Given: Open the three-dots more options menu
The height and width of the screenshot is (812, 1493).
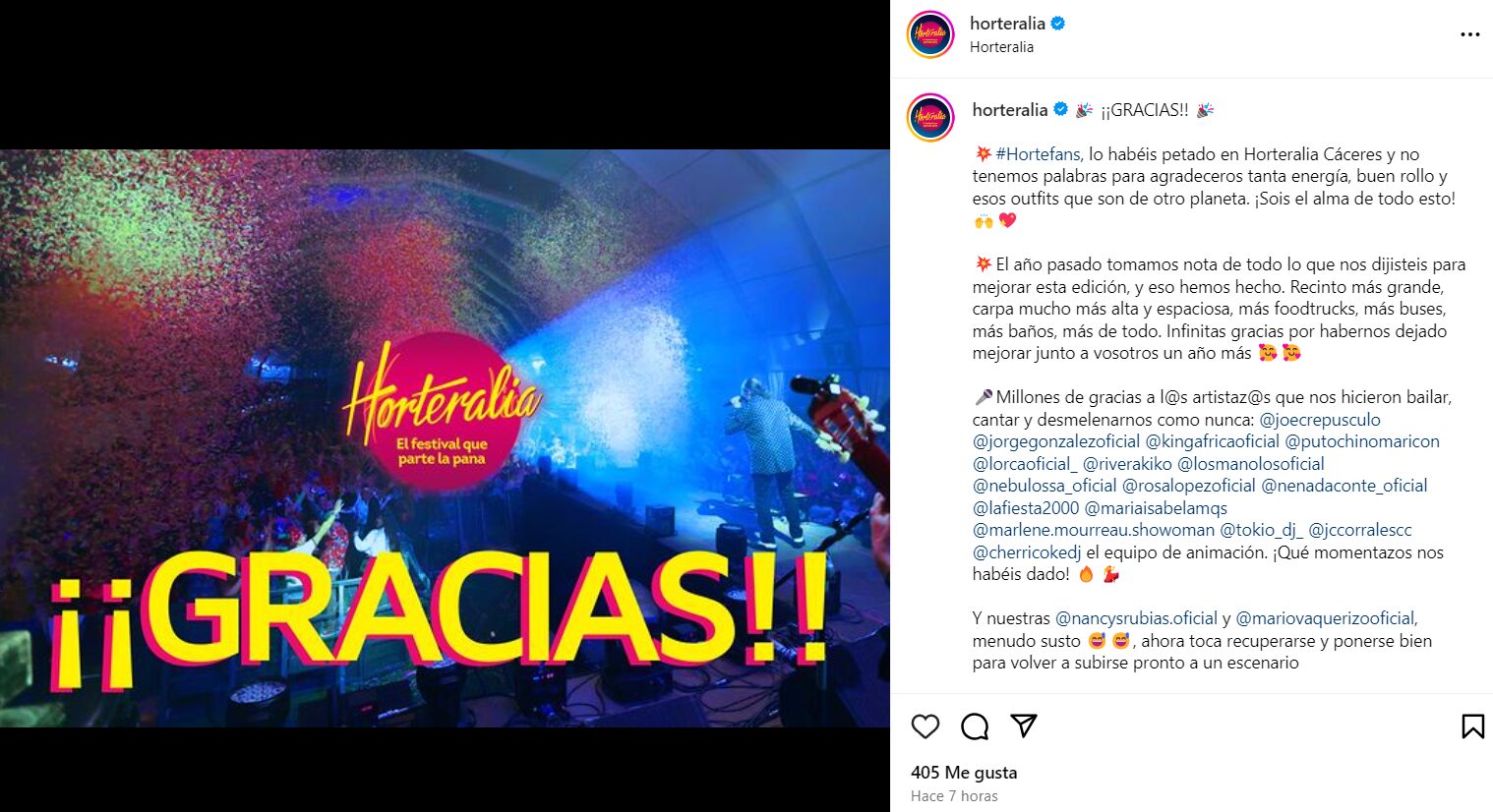Looking at the screenshot, I should [x=1469, y=34].
